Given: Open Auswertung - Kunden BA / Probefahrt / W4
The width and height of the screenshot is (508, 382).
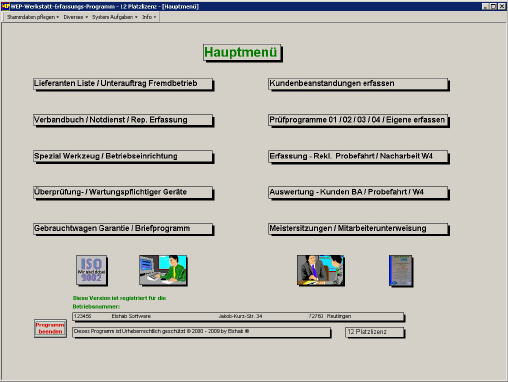Looking at the screenshot, I should (358, 192).
